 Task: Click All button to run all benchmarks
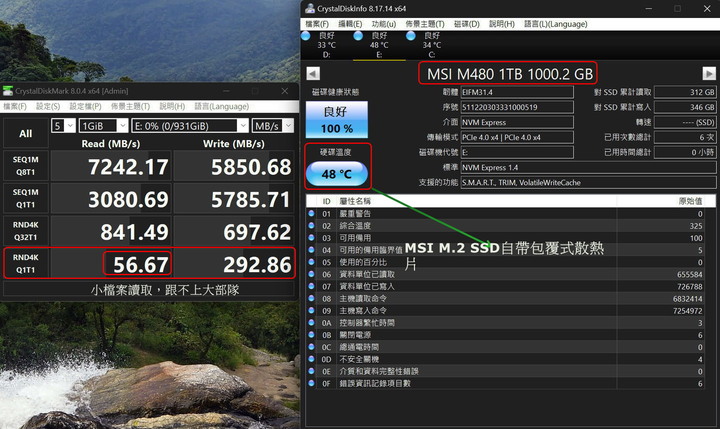point(25,133)
